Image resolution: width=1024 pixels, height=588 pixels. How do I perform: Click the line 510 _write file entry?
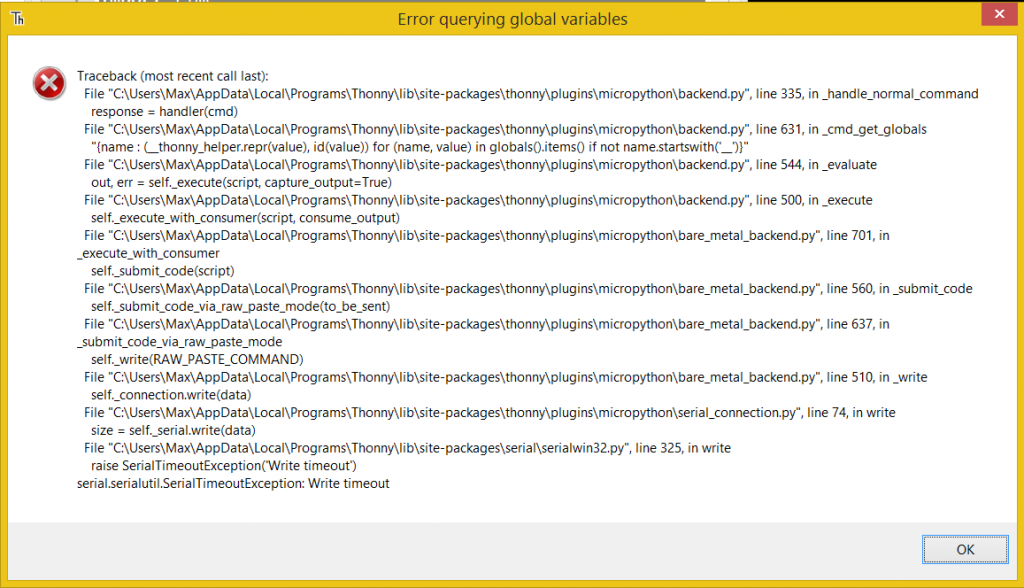[505, 376]
